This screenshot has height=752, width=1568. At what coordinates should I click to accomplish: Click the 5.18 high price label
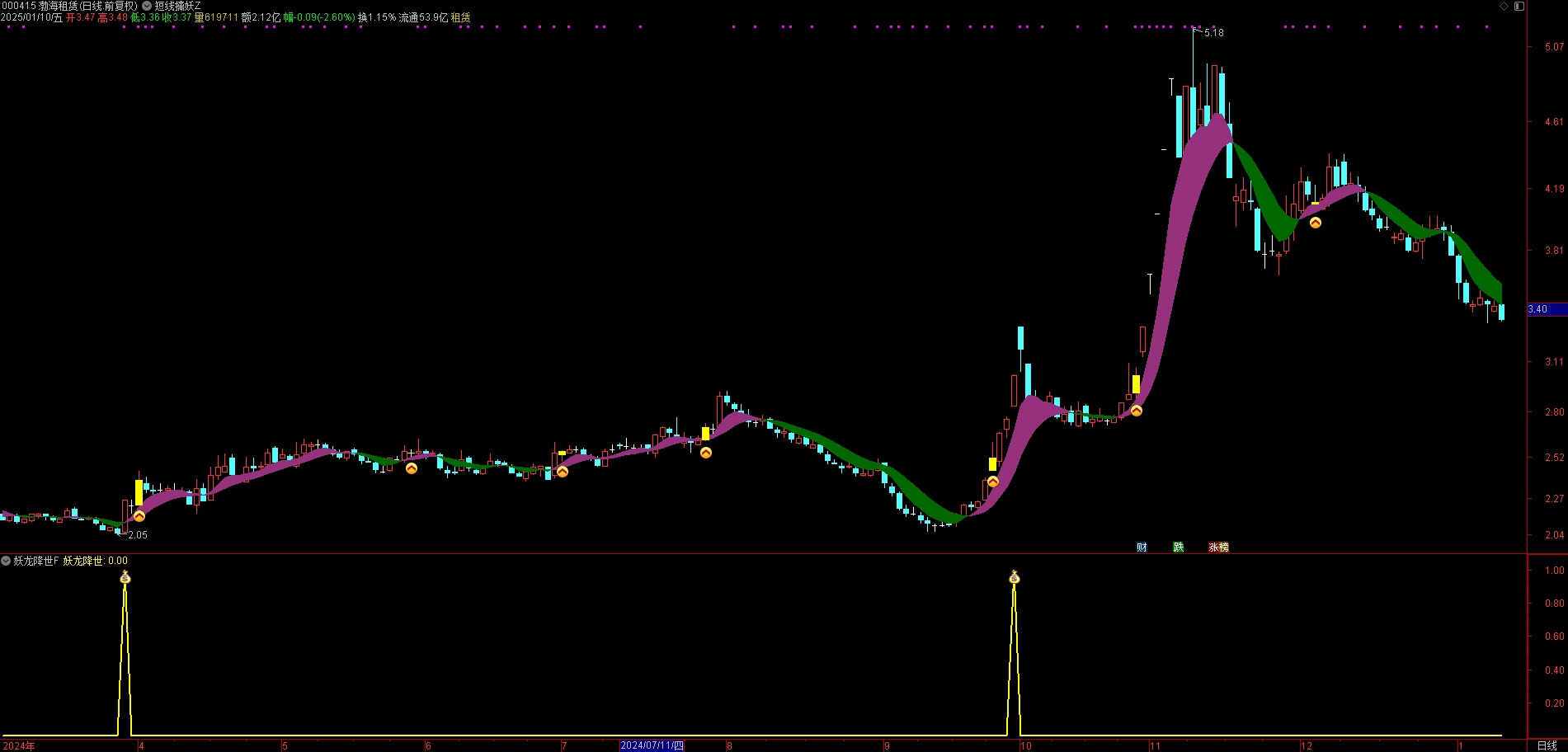coord(1214,33)
